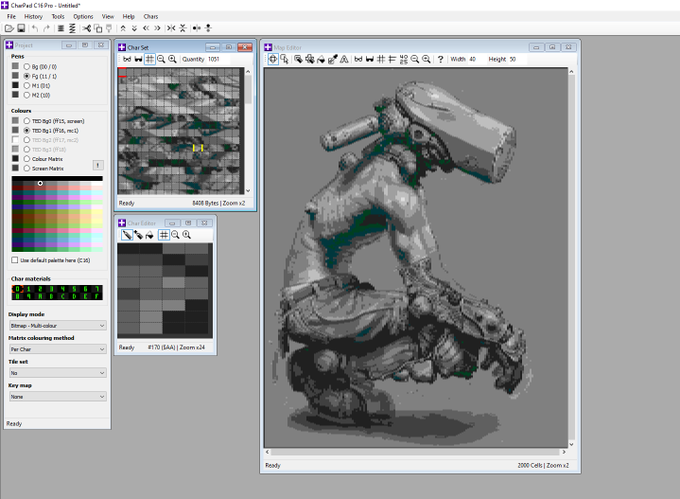Click the Map Editor Width field

pyautogui.click(x=473, y=59)
